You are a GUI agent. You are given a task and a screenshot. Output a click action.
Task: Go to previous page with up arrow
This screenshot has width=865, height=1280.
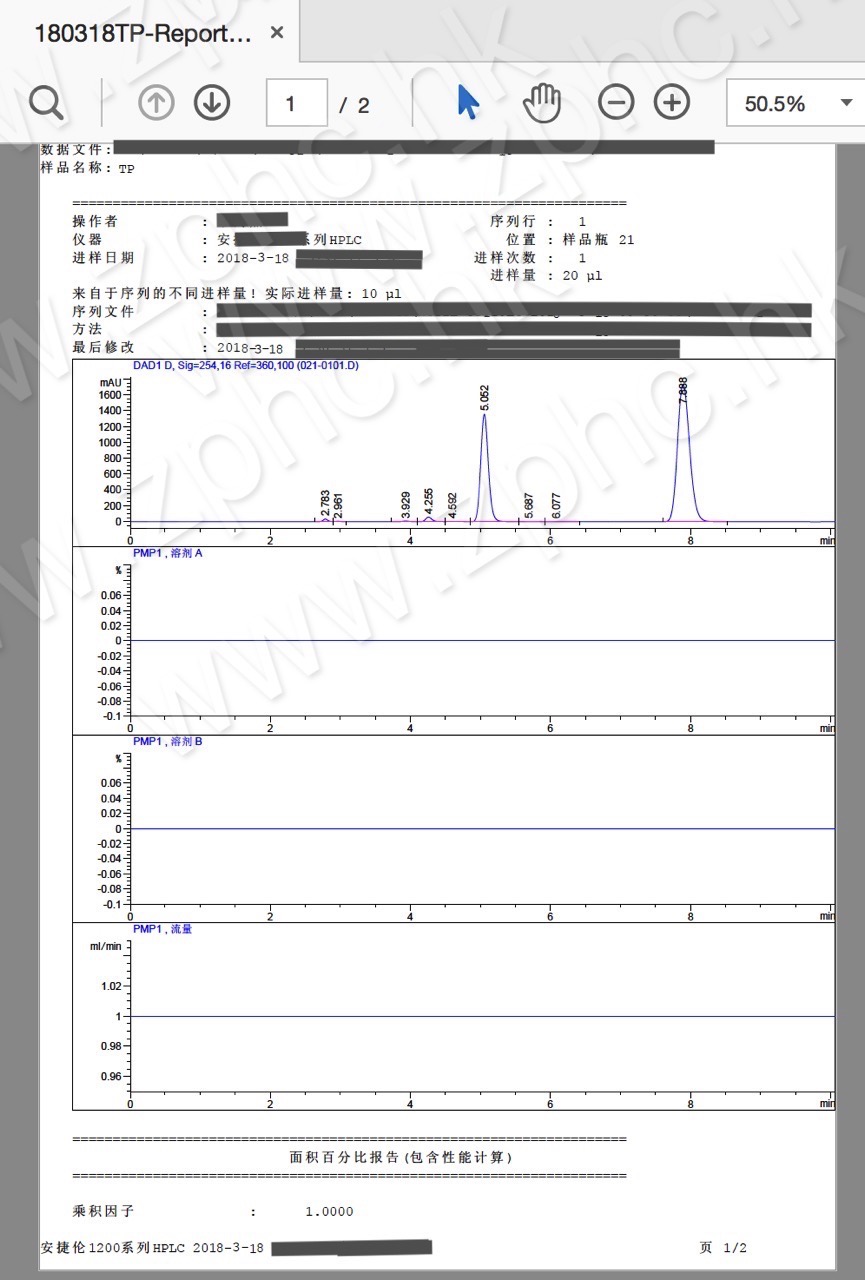(156, 103)
